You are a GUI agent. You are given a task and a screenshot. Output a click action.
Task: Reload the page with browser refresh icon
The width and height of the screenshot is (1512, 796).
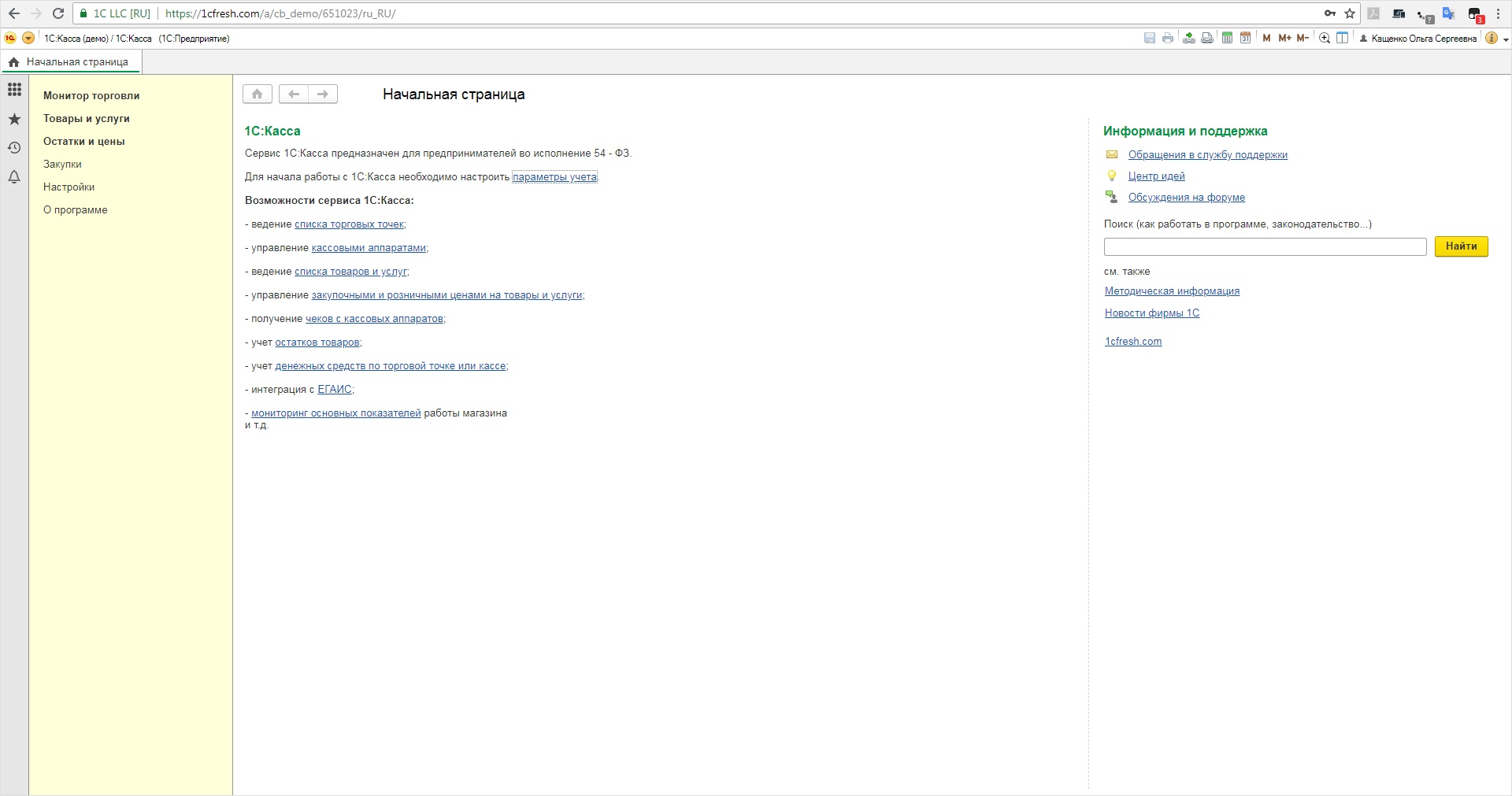point(58,13)
